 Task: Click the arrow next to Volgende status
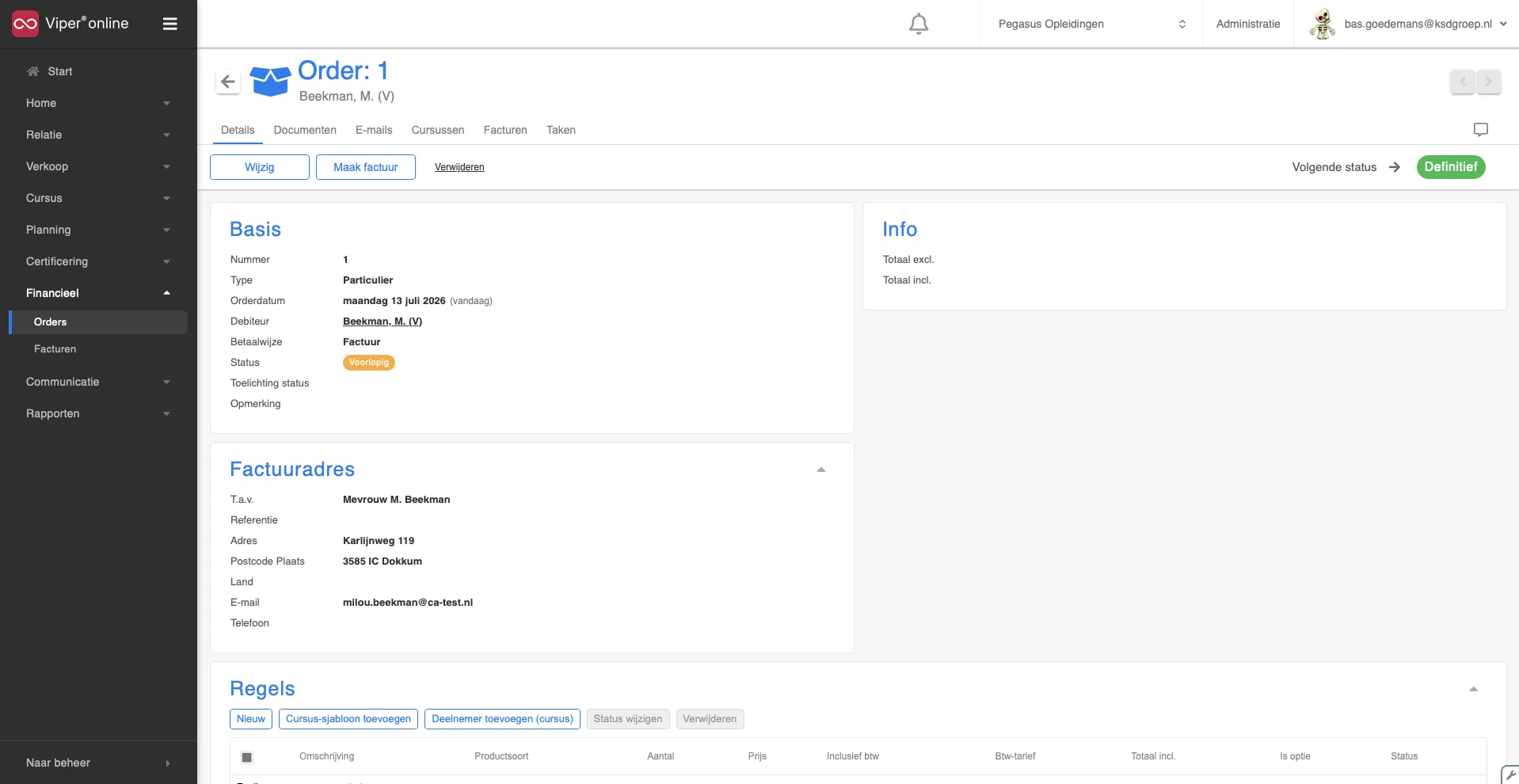[x=1395, y=167]
